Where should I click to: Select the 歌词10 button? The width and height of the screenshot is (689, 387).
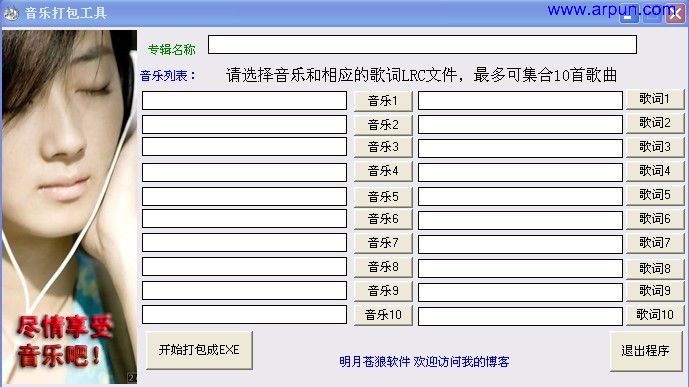pos(655,315)
